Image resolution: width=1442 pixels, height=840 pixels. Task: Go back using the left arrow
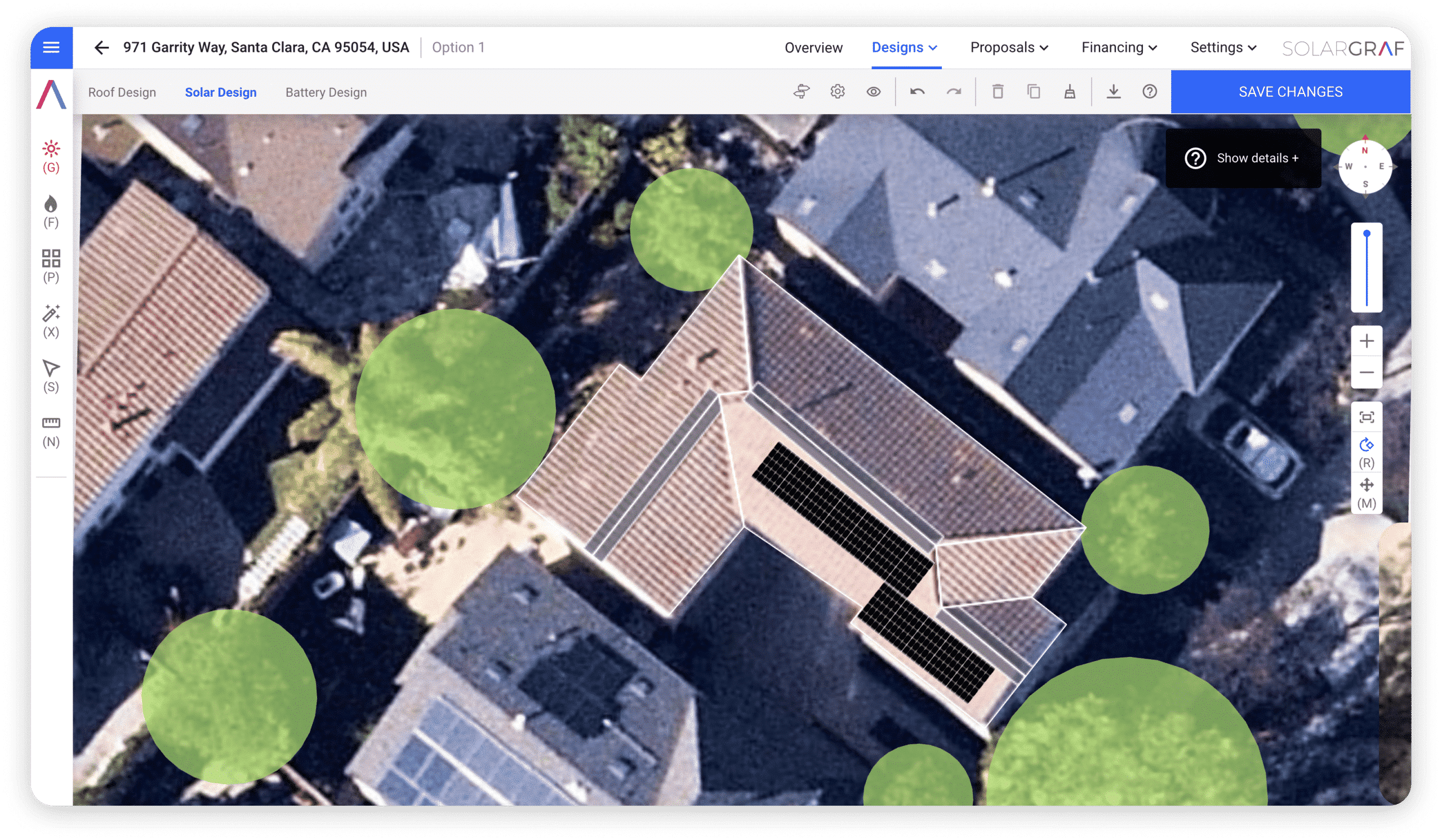click(101, 47)
